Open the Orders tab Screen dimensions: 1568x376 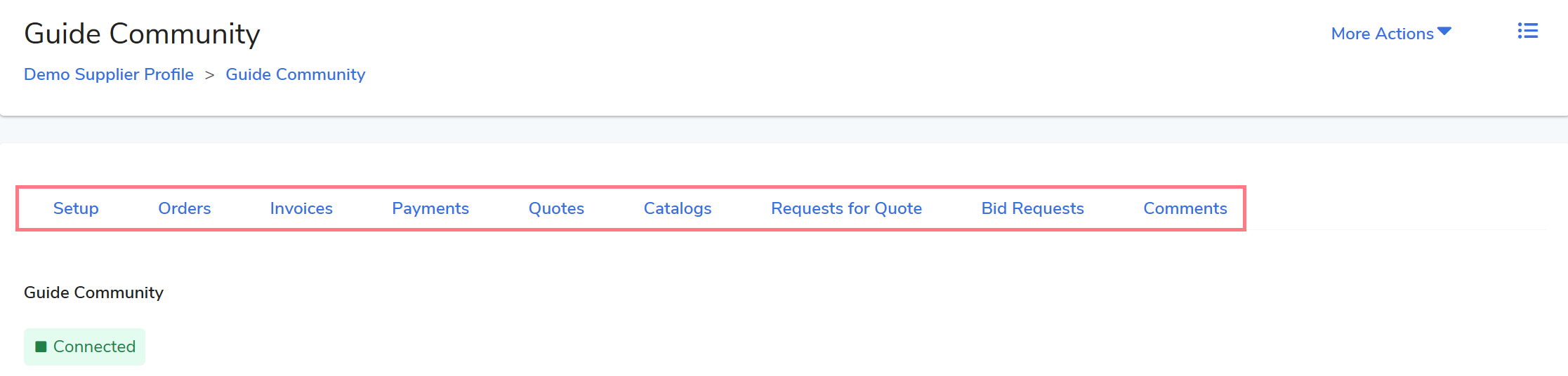pyautogui.click(x=184, y=208)
